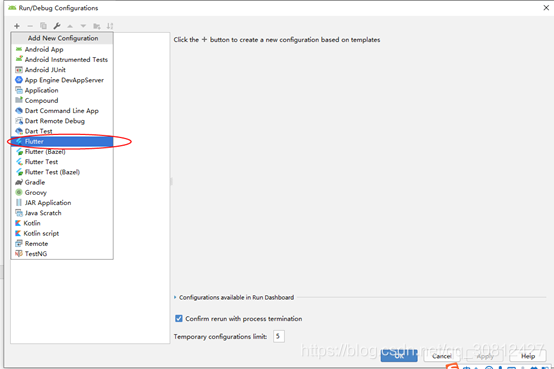Screen dimensions: 554x369
Task: Select Dart Test configuration
Action: pos(62,131)
